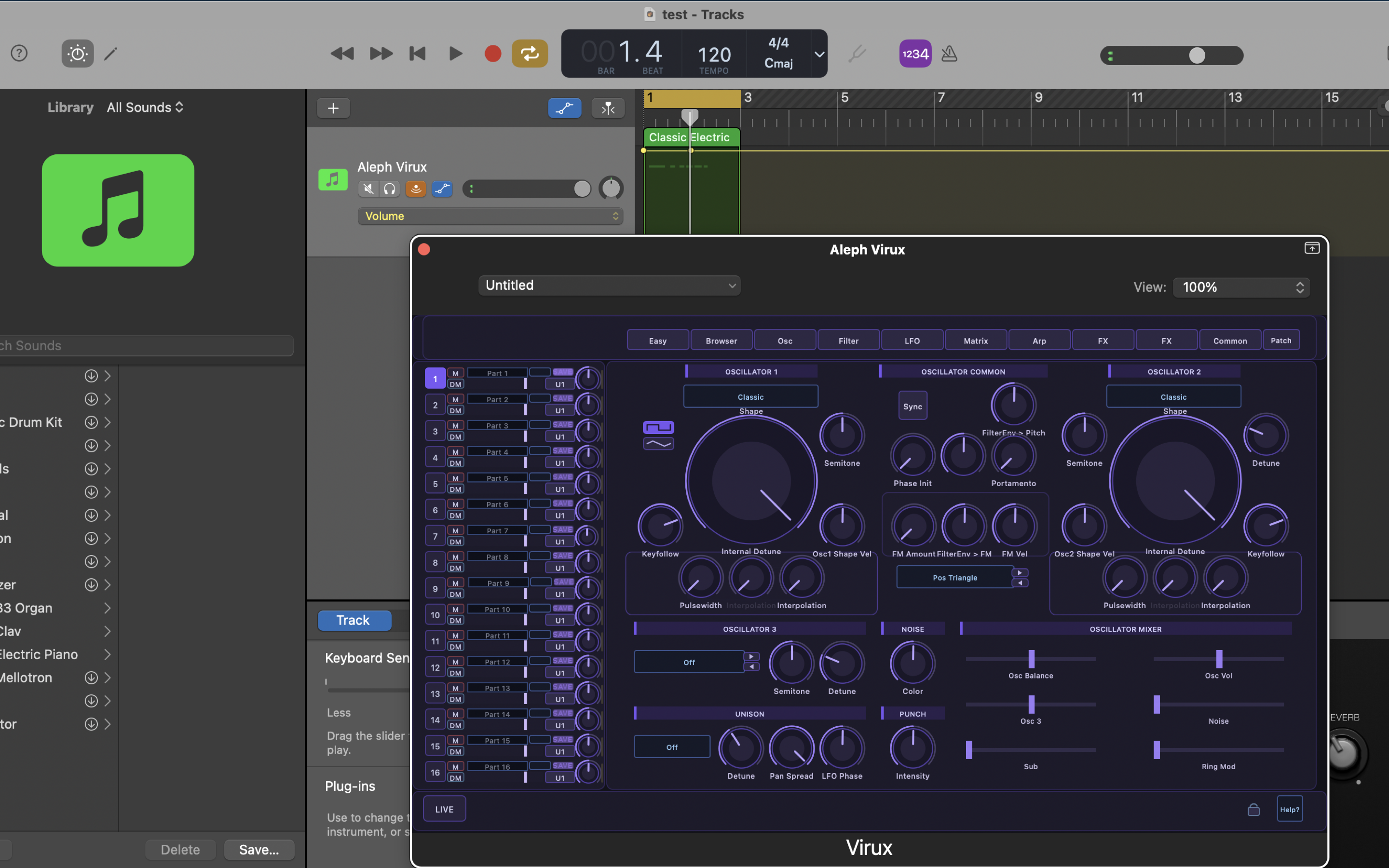The height and width of the screenshot is (868, 1389).
Task: Toggle input monitoring on Aleph Virux track
Action: point(416,189)
